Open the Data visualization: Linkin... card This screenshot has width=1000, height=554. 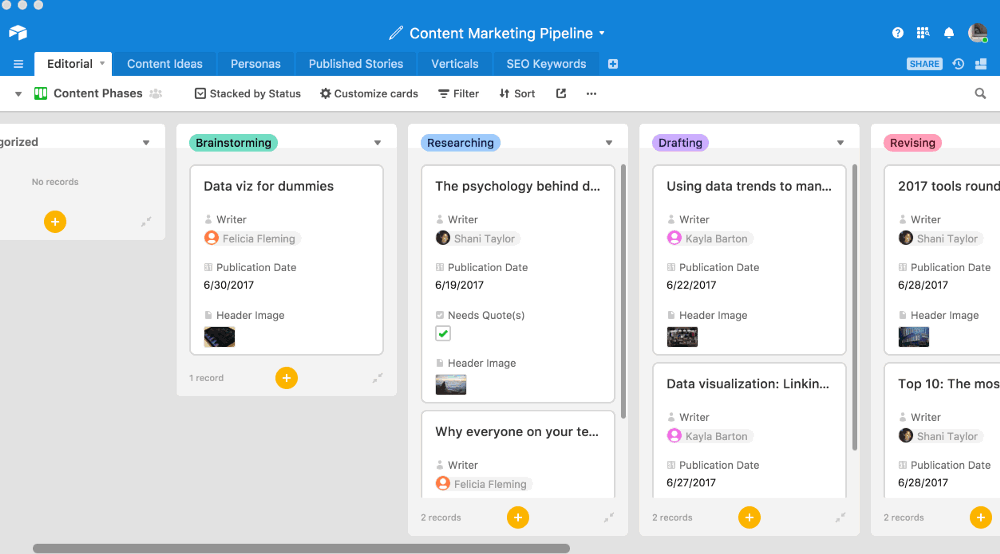point(749,430)
